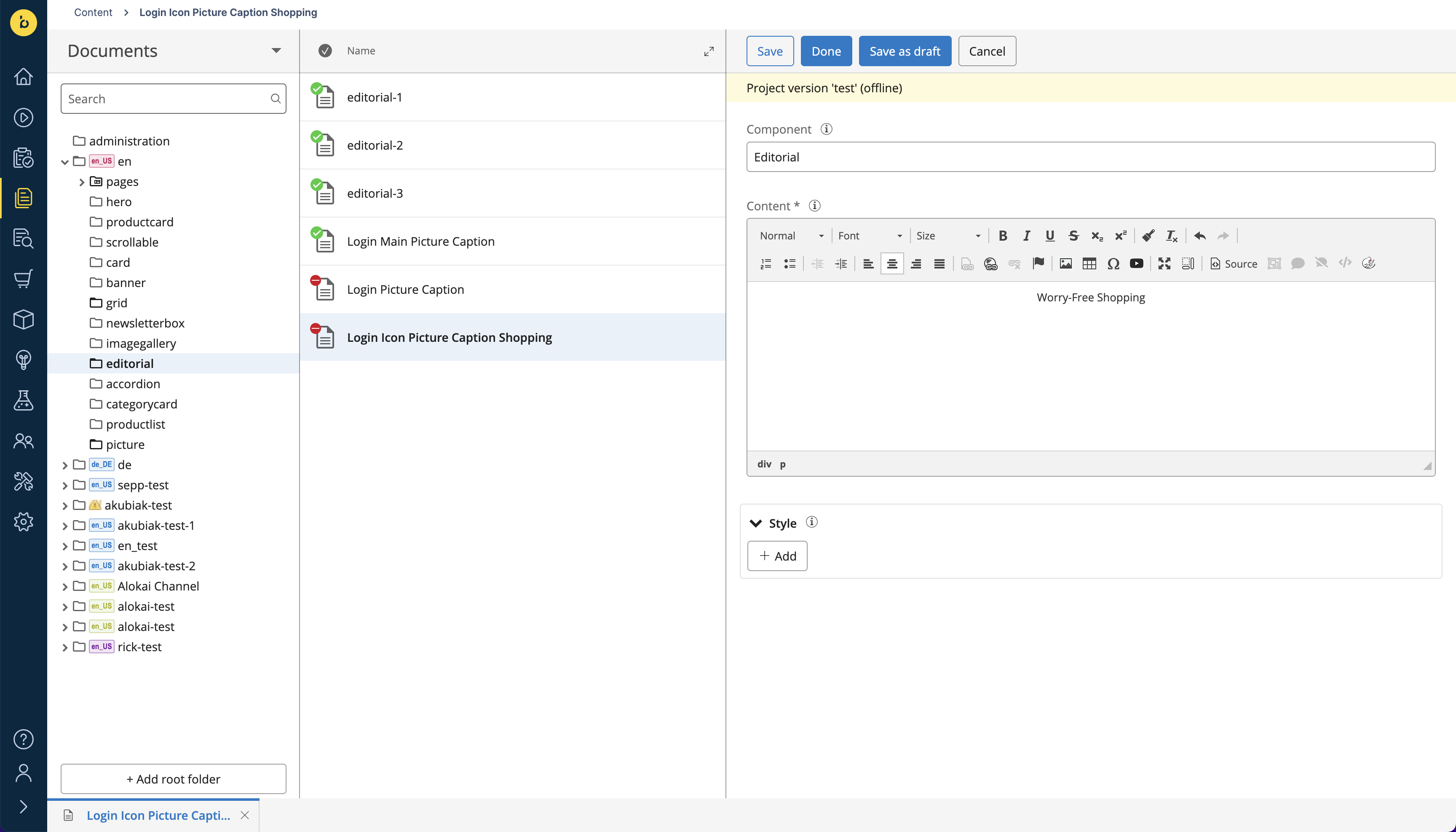Viewport: 1456px width, 832px height.
Task: Embed a YouTube video
Action: (1137, 263)
